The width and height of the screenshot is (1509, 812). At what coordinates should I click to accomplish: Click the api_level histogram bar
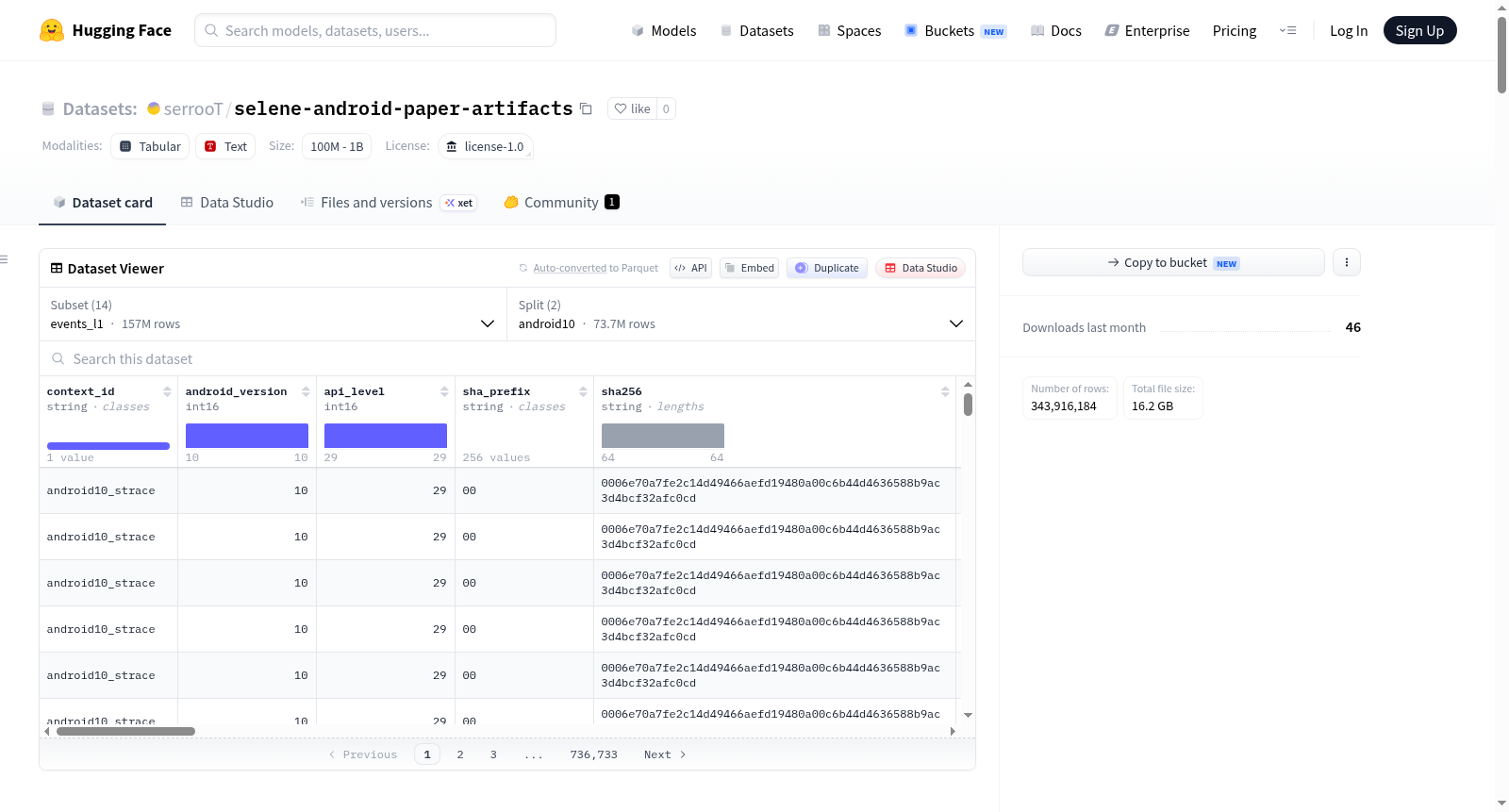click(386, 436)
